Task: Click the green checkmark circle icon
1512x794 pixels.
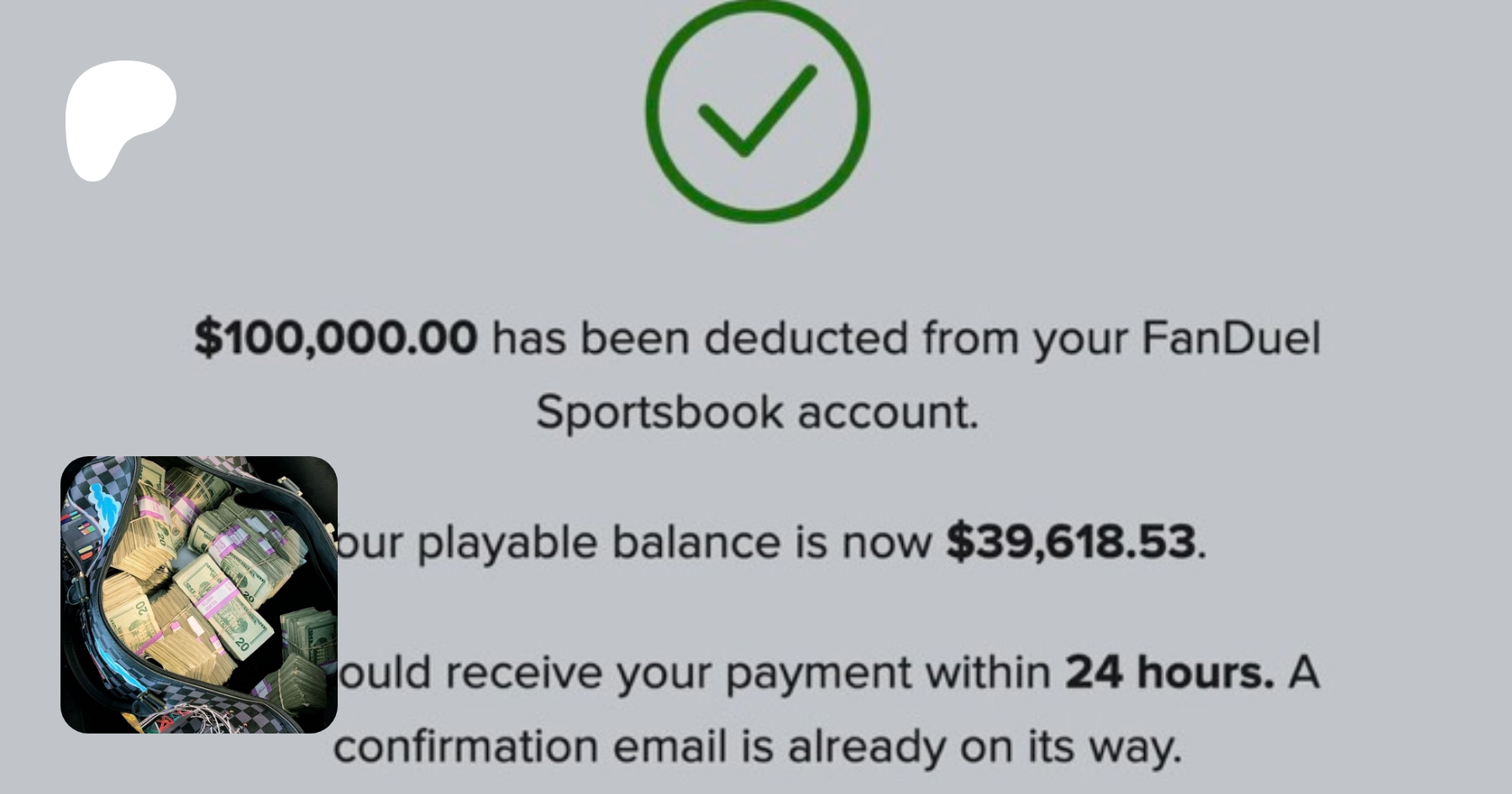Action: pyautogui.click(x=757, y=112)
